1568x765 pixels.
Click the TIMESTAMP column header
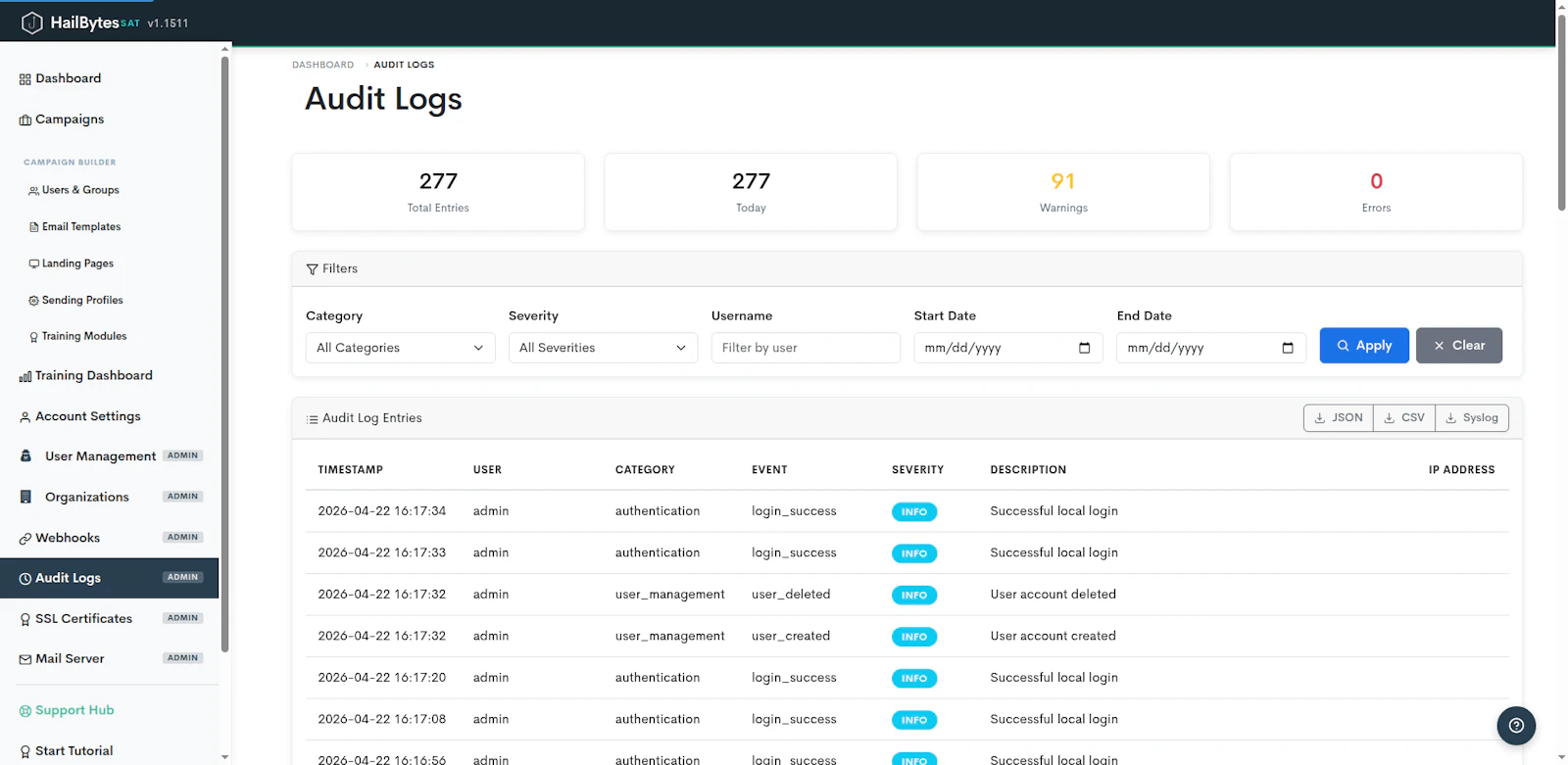click(x=351, y=470)
